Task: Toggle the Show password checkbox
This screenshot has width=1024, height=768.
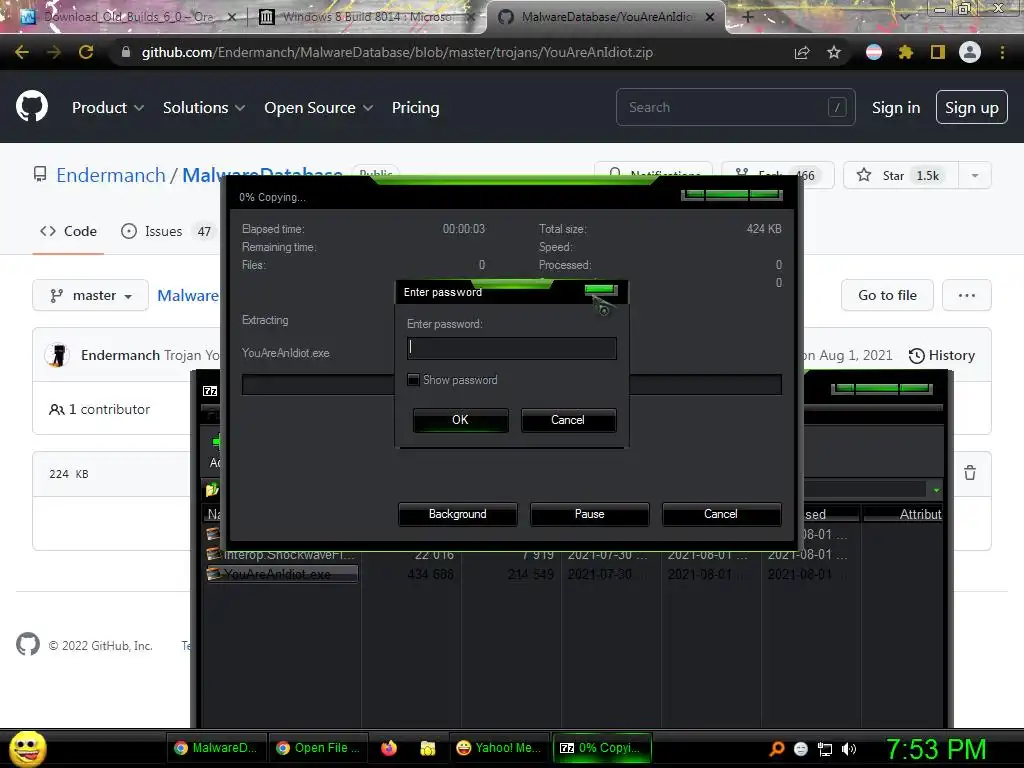Action: [413, 379]
